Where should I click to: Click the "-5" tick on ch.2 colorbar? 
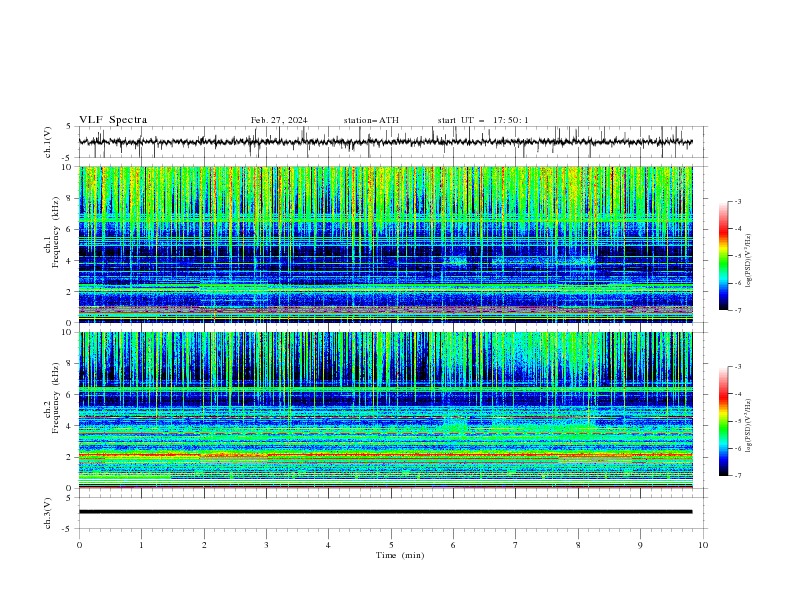[x=738, y=421]
